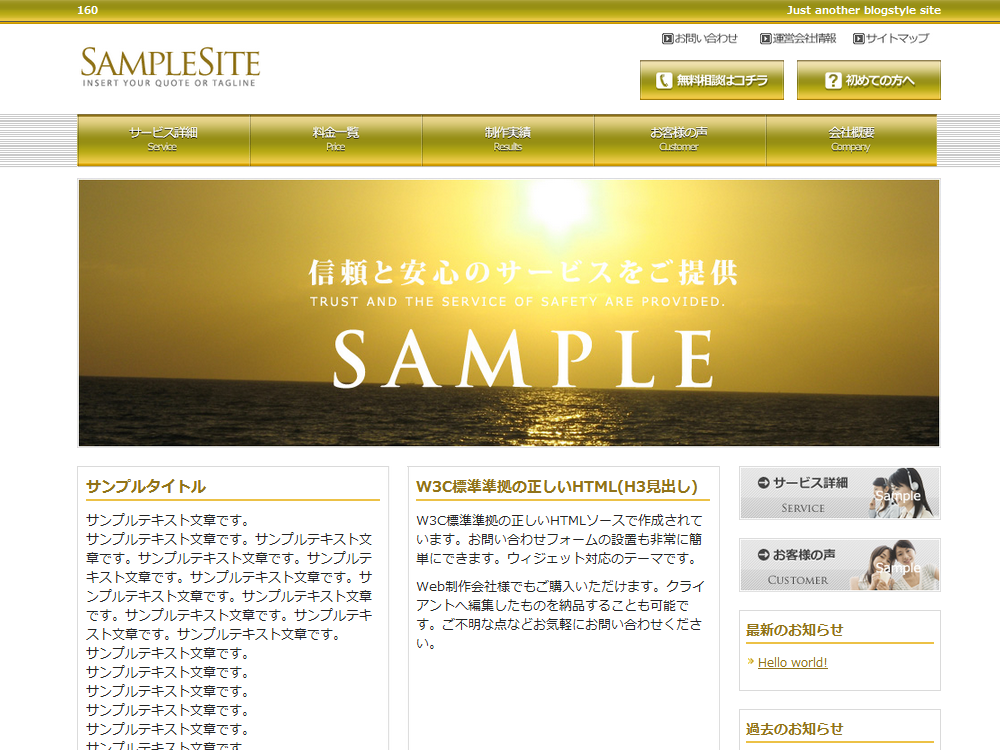
Task: Click the sunset SAMPLE hero image
Action: pyautogui.click(x=509, y=313)
